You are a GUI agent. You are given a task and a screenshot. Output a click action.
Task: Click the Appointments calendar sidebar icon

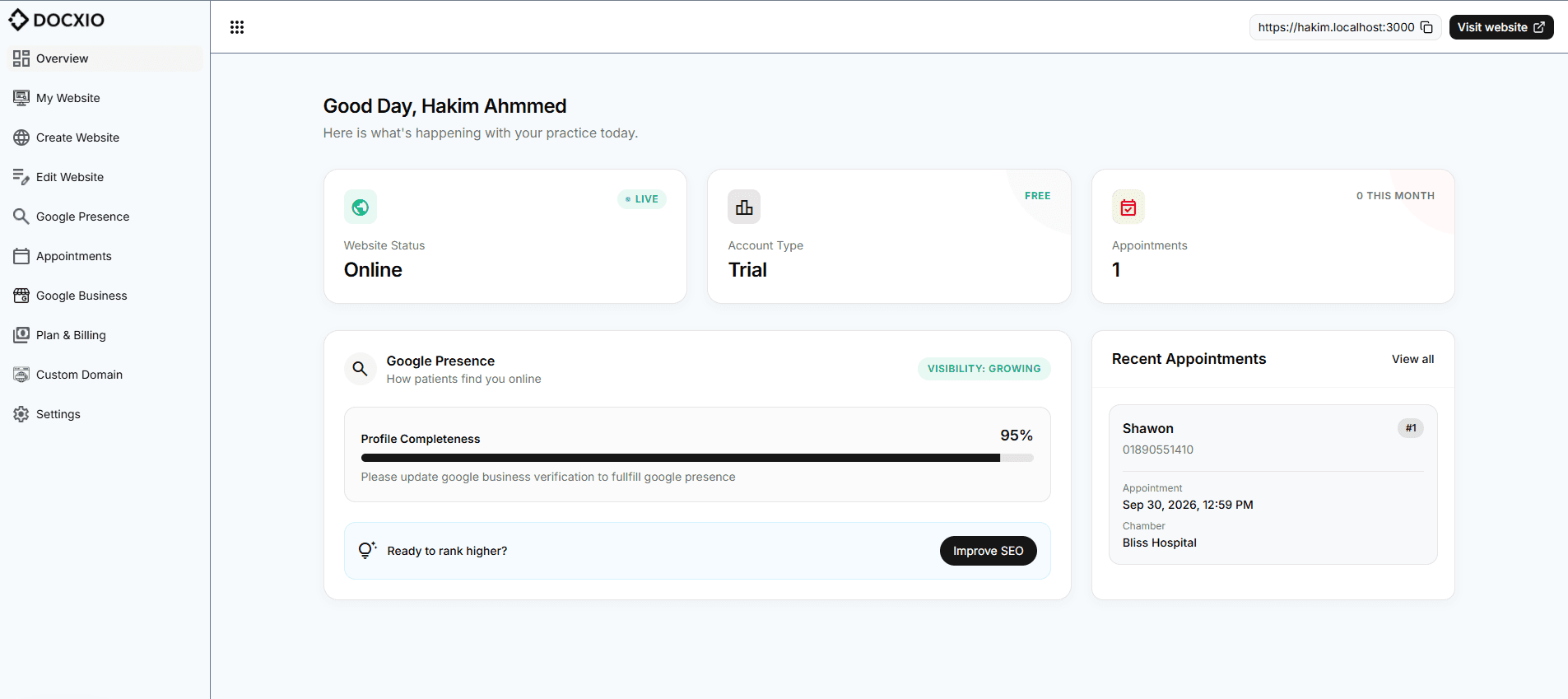tap(21, 256)
